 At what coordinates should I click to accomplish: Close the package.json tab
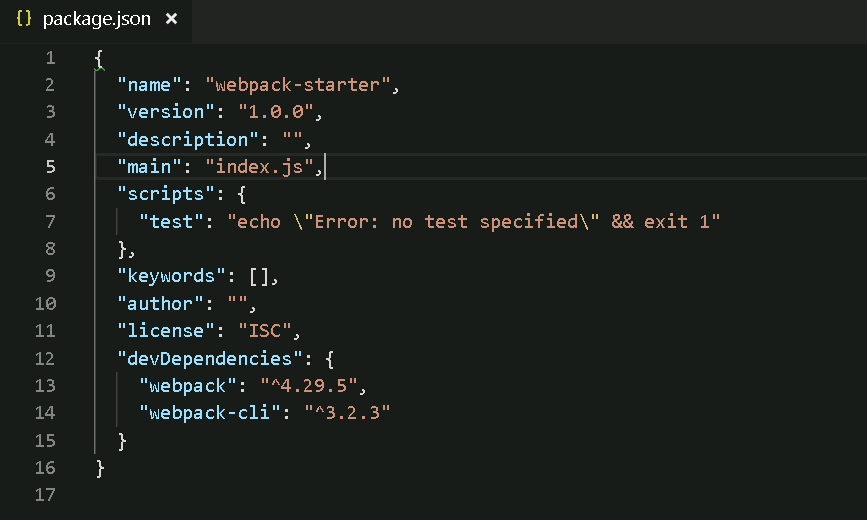[x=172, y=19]
